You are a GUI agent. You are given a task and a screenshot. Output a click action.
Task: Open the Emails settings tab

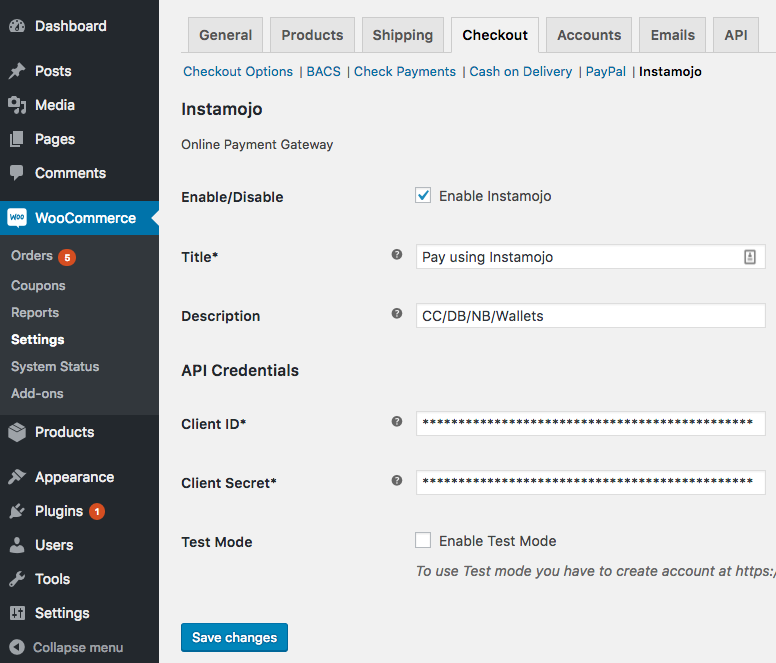(x=672, y=35)
